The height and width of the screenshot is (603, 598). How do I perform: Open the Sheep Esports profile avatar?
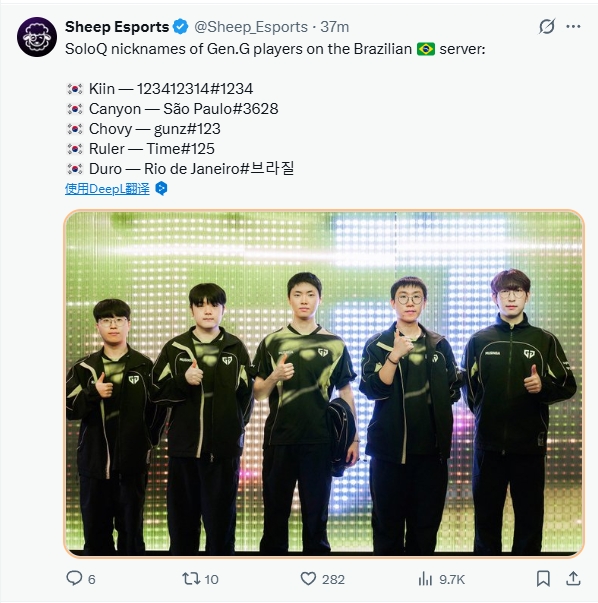click(37, 37)
